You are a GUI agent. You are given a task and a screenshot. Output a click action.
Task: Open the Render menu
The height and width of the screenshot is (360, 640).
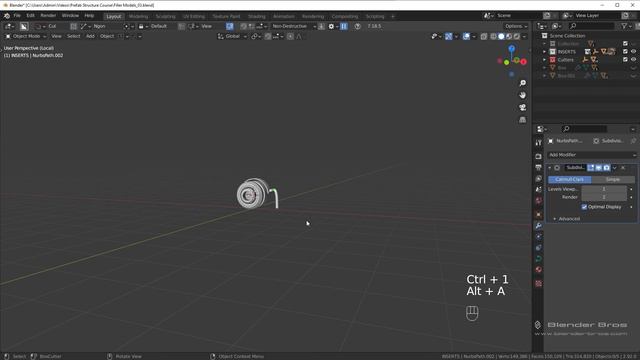point(48,16)
